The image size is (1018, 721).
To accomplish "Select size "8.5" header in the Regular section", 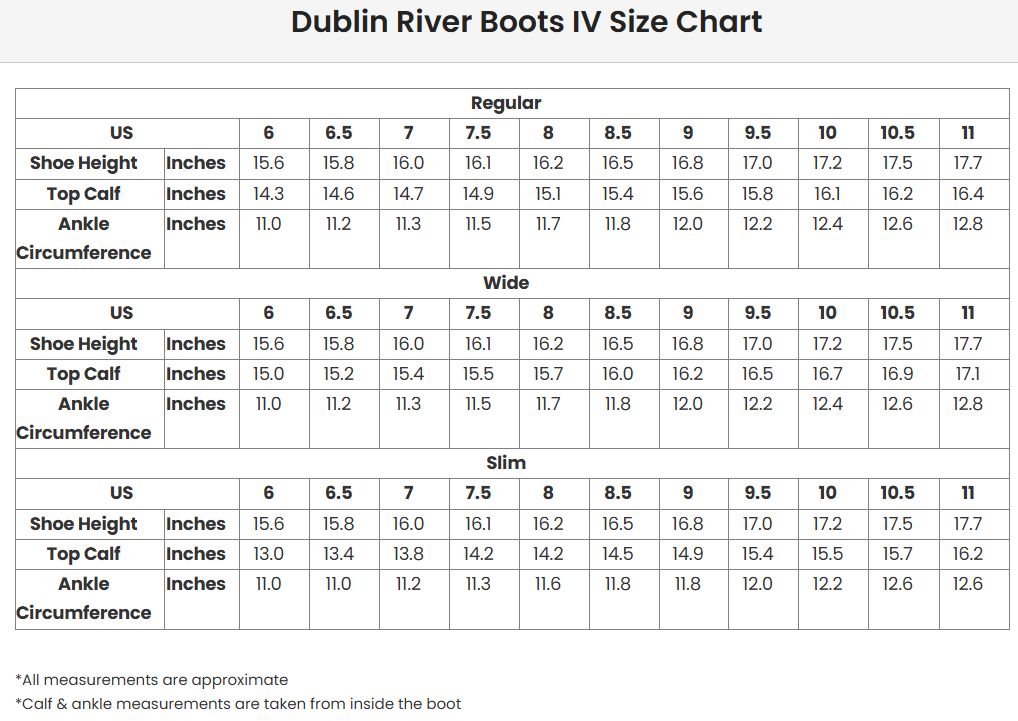I will tap(617, 133).
